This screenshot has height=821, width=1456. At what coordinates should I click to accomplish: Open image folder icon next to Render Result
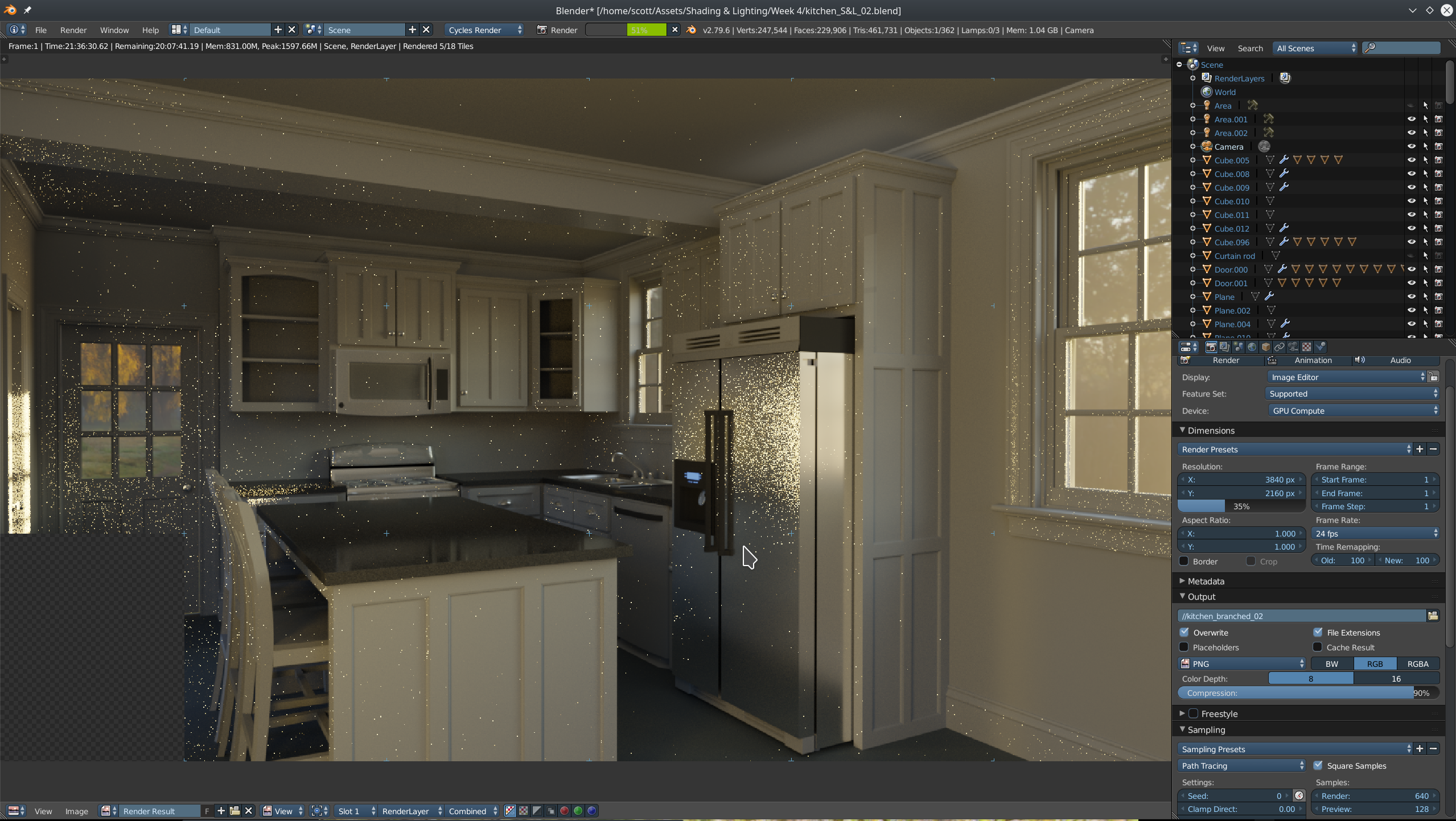click(x=235, y=811)
